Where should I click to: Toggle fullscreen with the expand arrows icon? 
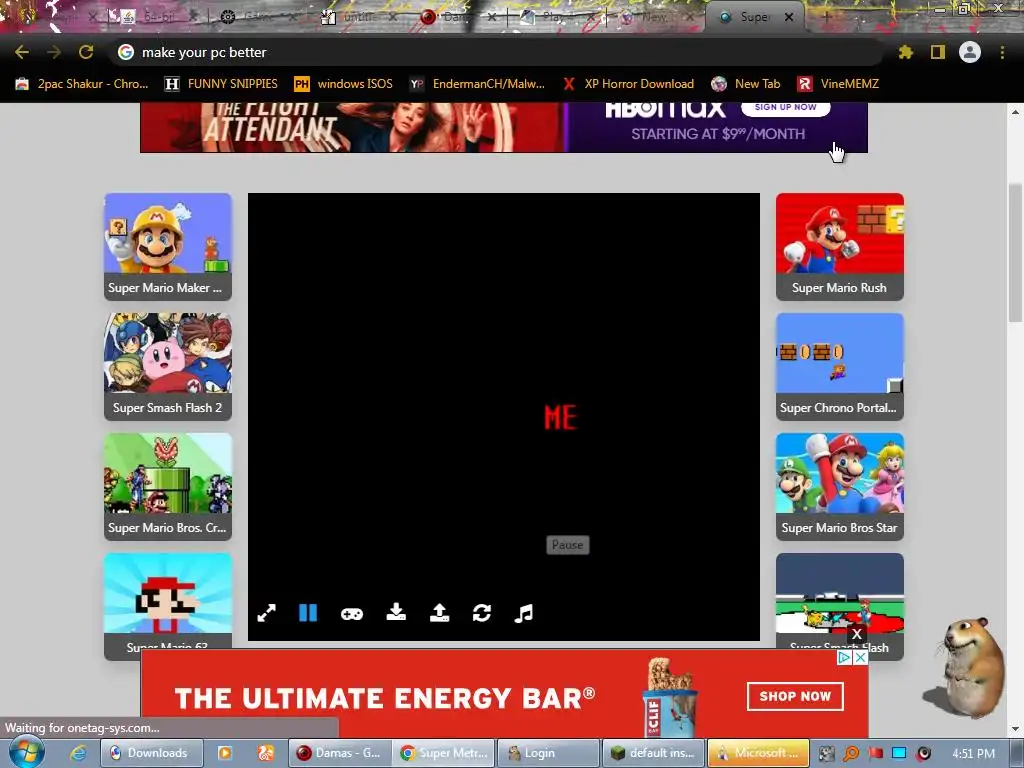pyautogui.click(x=266, y=613)
